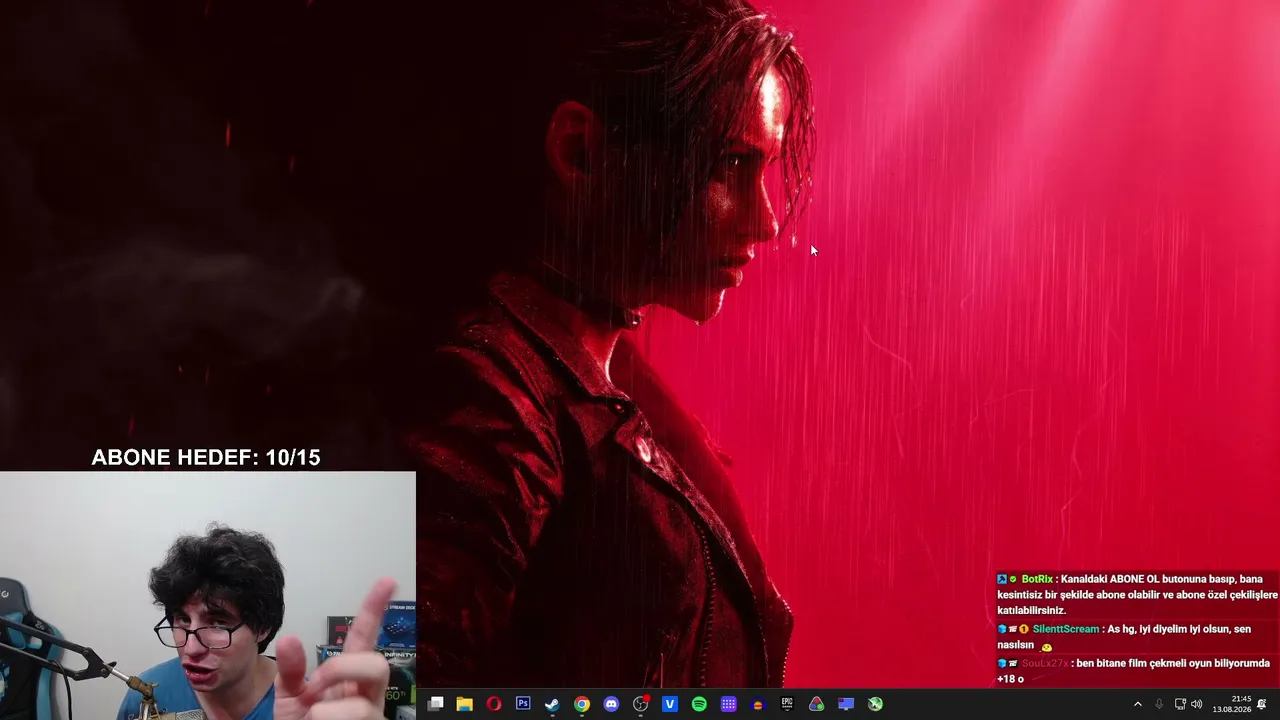Click the blue headphones app taskbar icon

758,704
